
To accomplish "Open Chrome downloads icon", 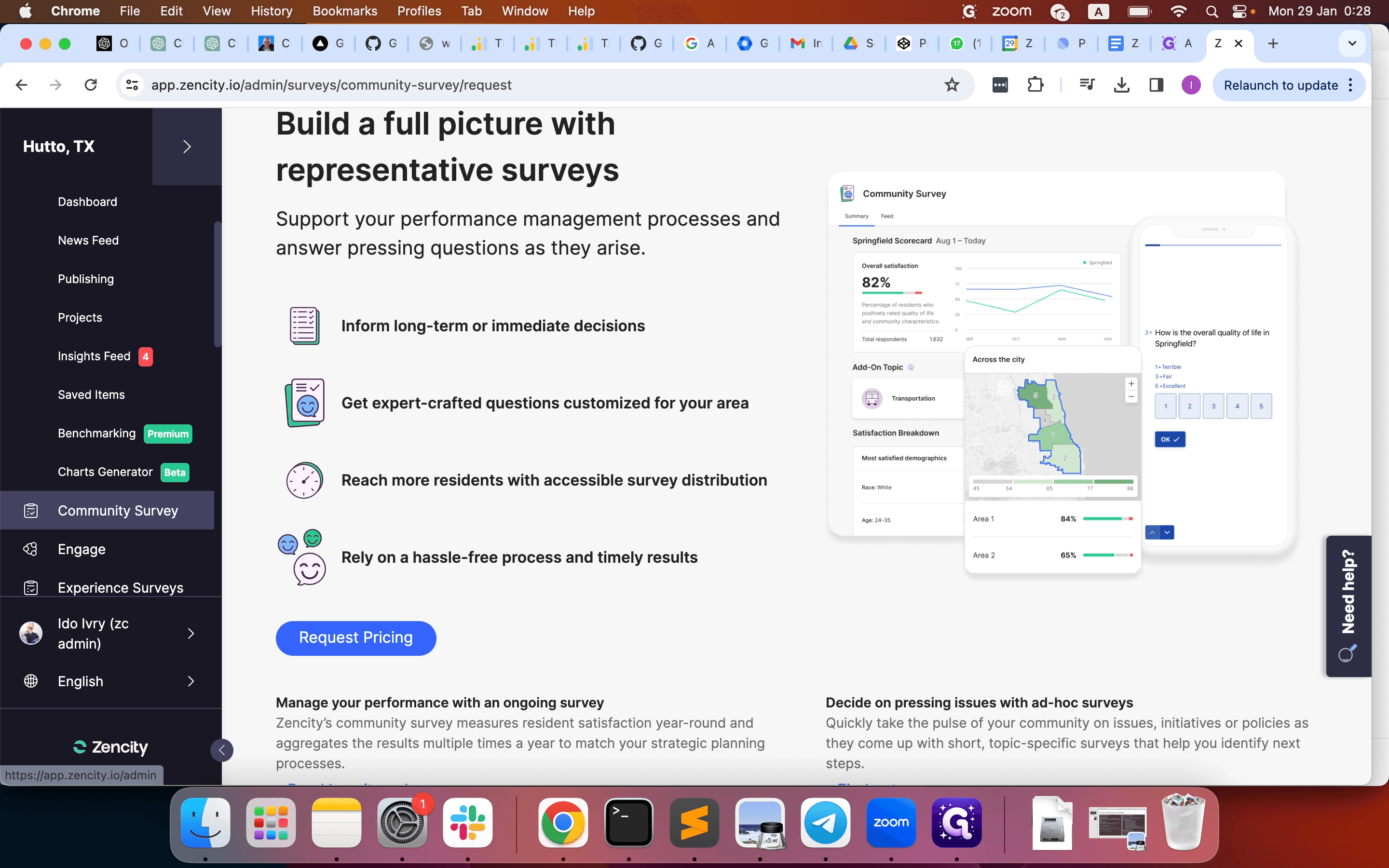I will [1121, 85].
